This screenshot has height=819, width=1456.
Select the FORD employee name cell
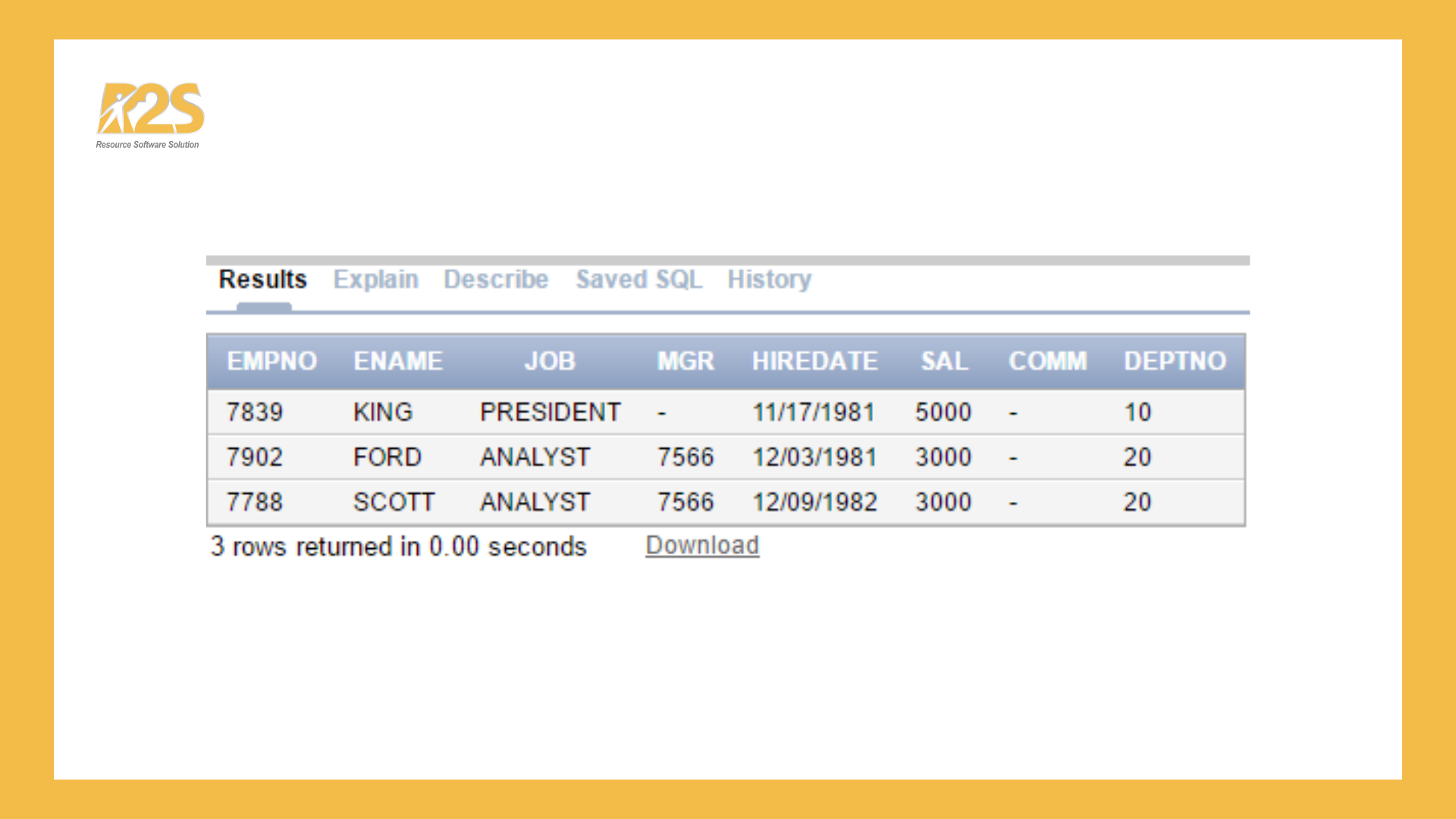[x=387, y=457]
